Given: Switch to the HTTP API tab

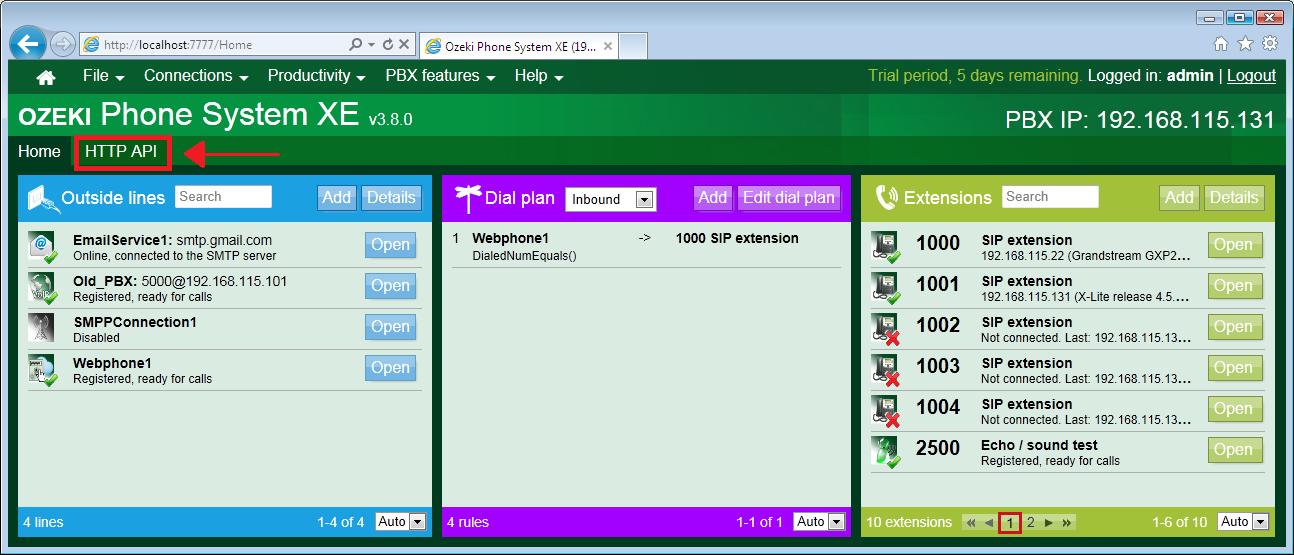Looking at the screenshot, I should click(x=121, y=152).
